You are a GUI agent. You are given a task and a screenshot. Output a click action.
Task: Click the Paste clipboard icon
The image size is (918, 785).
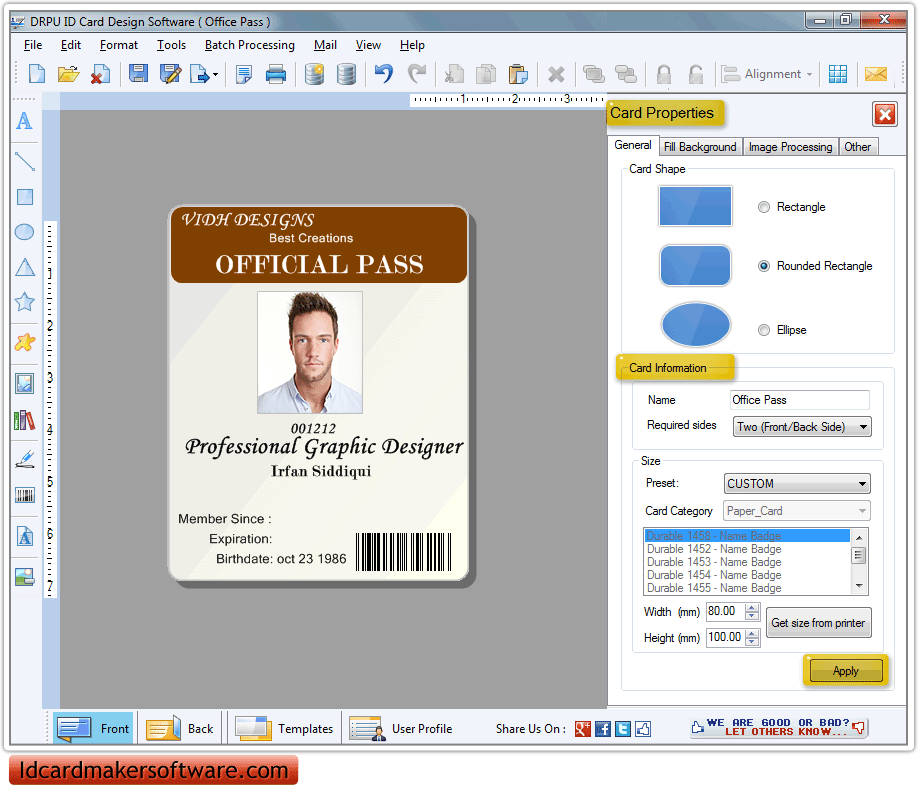point(518,74)
